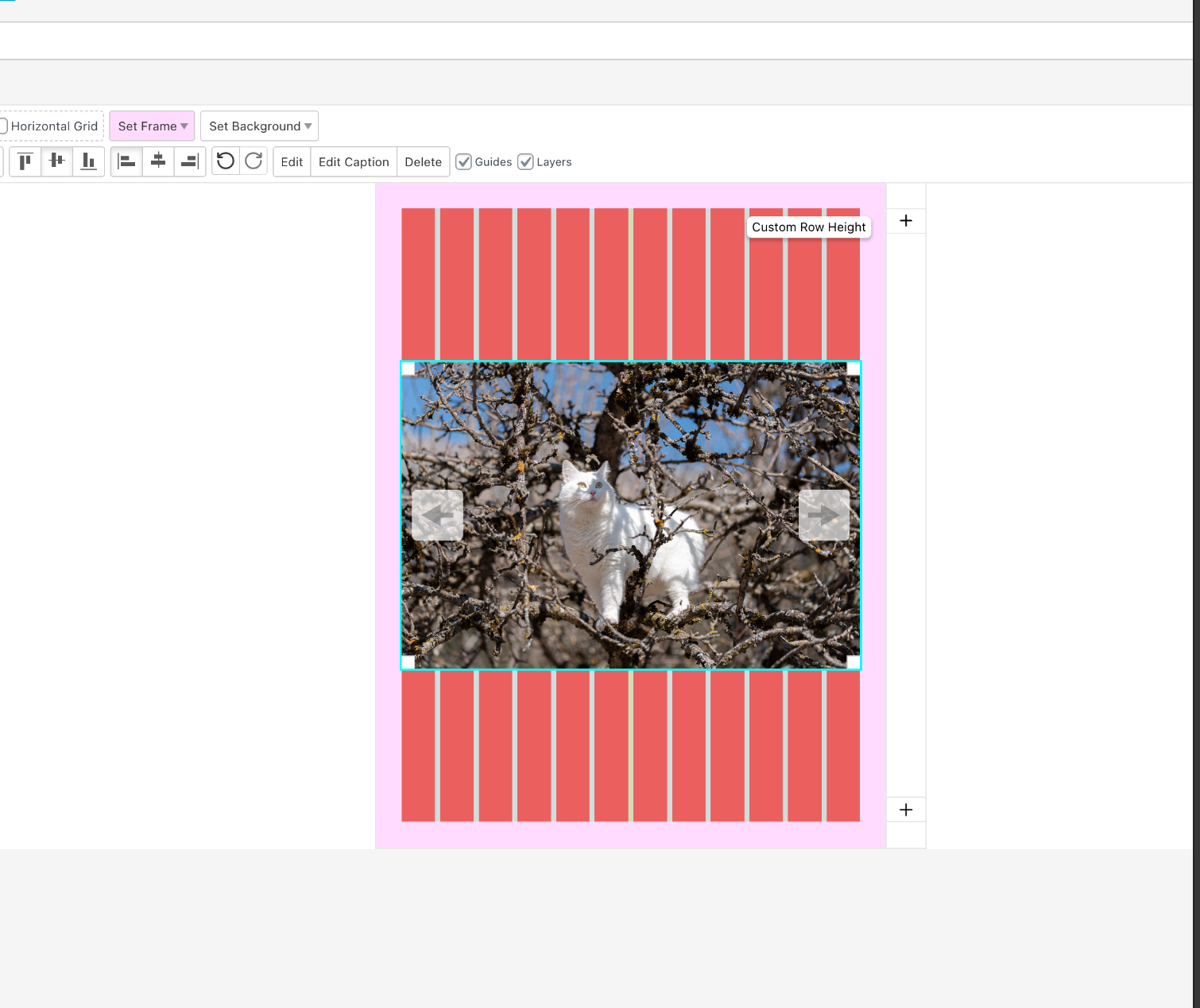Align selection to the right edge
The width and height of the screenshot is (1200, 1008).
click(190, 162)
